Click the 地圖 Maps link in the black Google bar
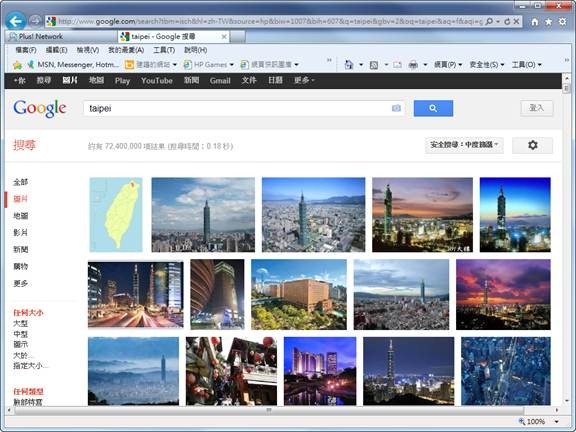The height and width of the screenshot is (432, 576). pos(96,80)
